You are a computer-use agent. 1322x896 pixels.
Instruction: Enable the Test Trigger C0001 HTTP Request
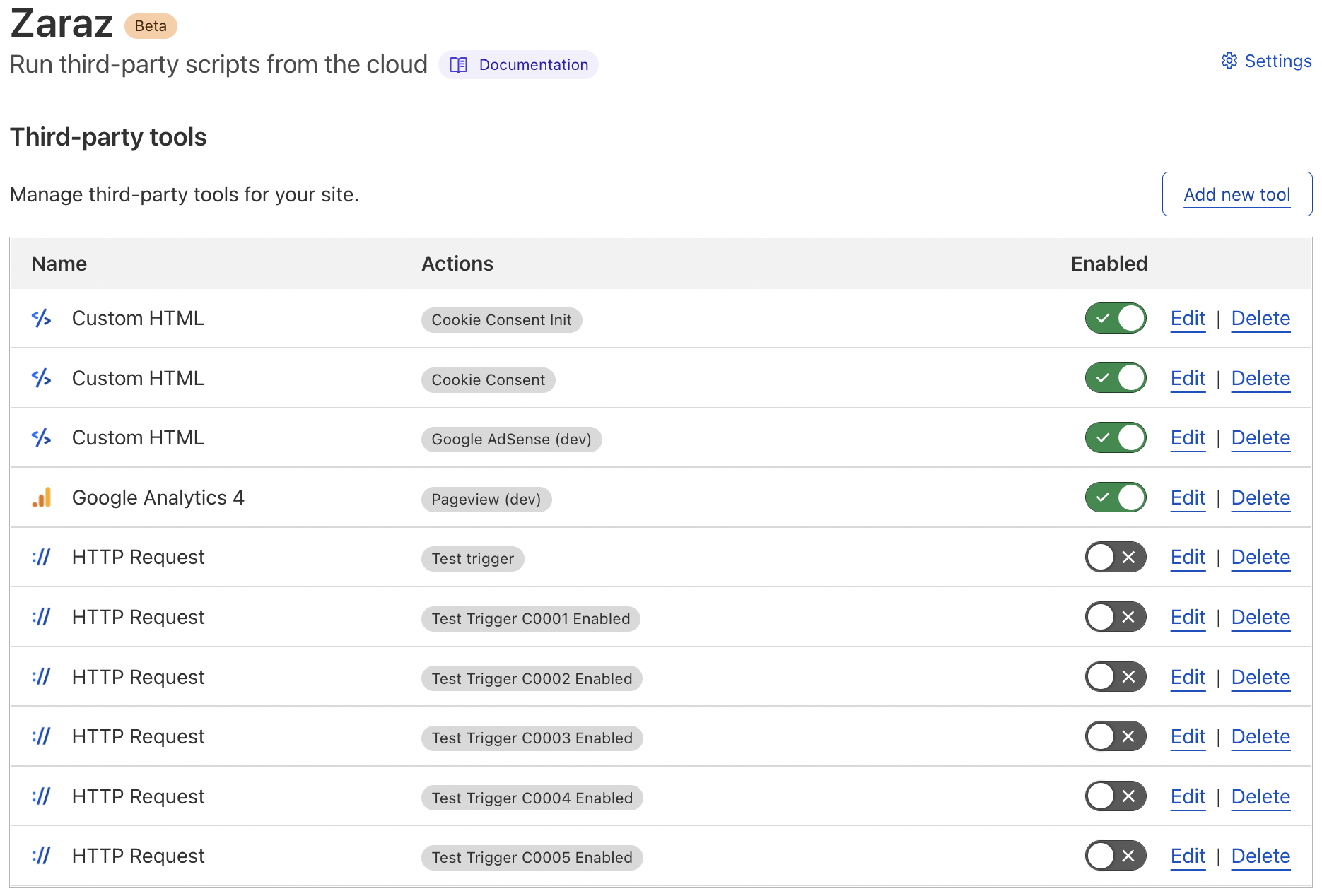[x=1115, y=617]
